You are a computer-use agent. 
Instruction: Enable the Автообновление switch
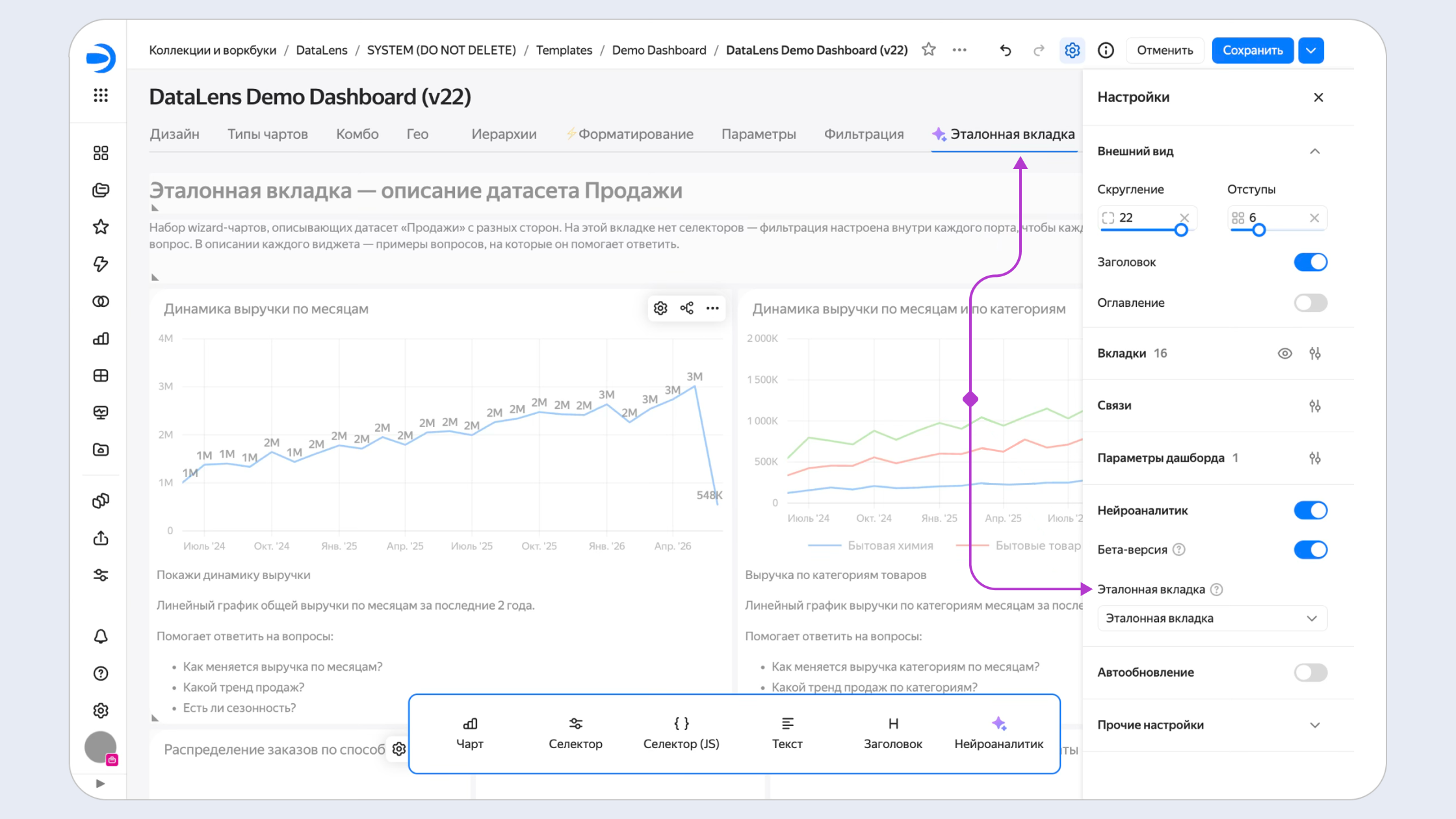[x=1310, y=672]
